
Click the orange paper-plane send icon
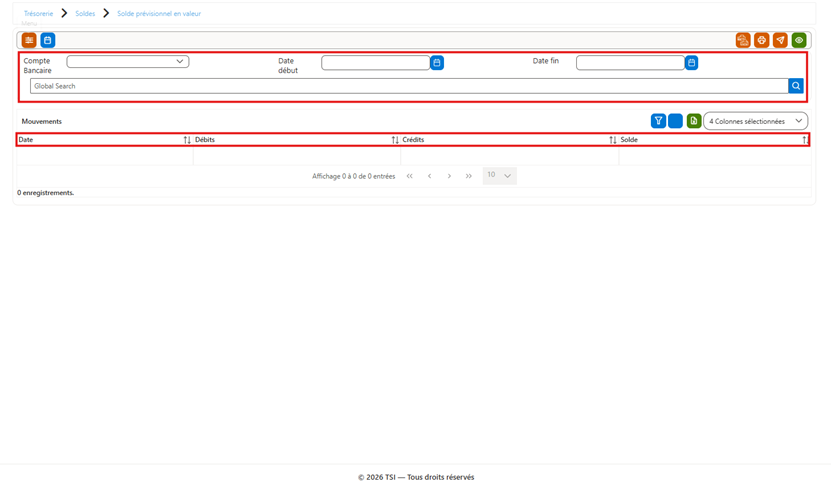coord(780,40)
